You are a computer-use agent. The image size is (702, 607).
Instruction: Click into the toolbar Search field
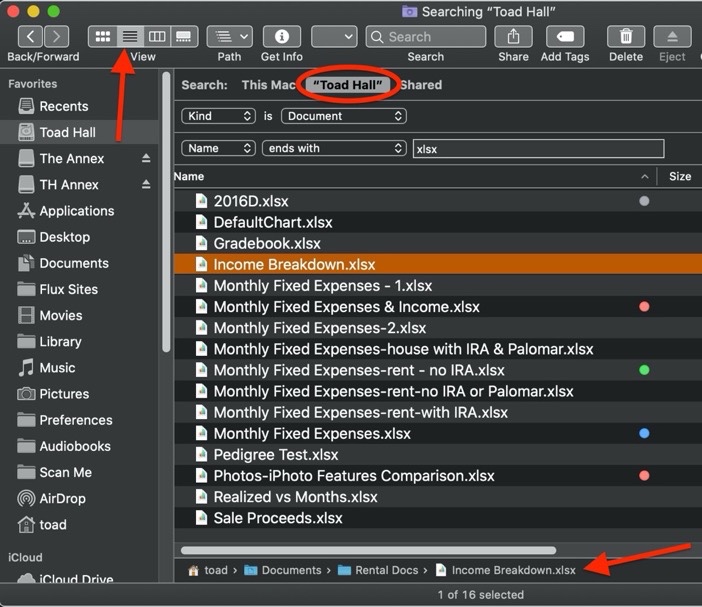(x=426, y=36)
